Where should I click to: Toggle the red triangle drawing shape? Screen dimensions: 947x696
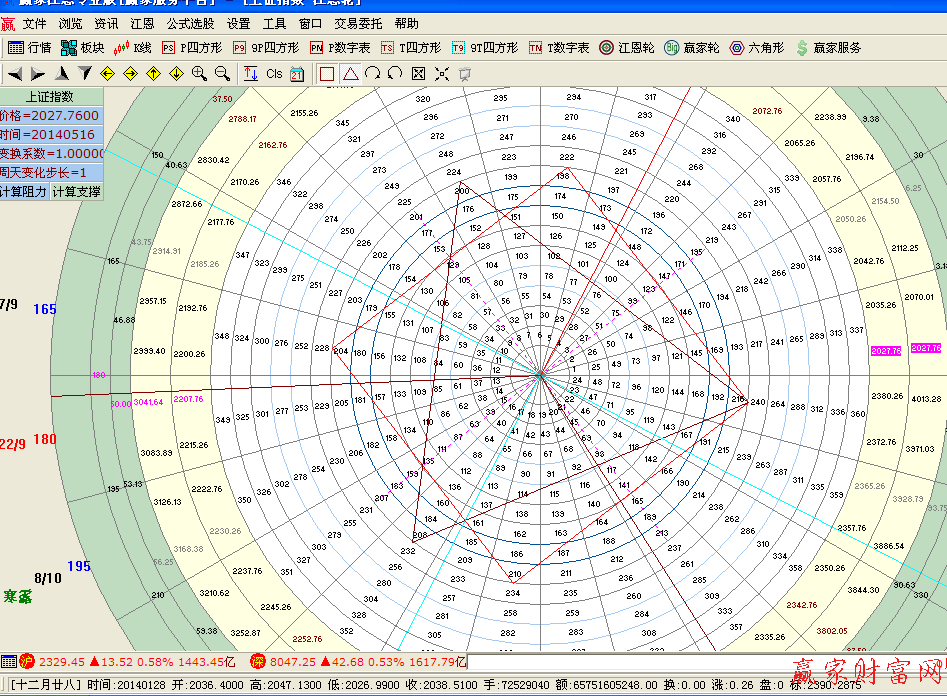[350, 73]
